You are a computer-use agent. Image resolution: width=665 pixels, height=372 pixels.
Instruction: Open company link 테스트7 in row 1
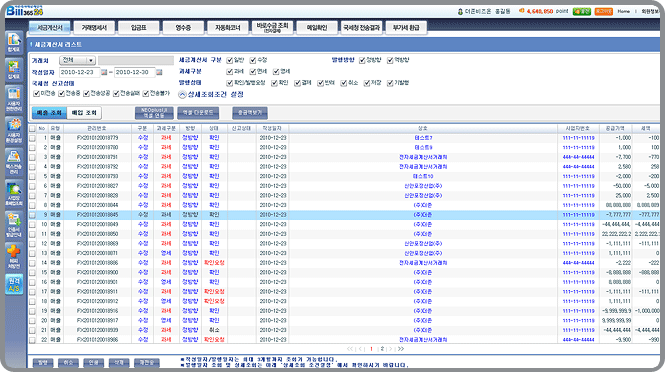pos(423,138)
